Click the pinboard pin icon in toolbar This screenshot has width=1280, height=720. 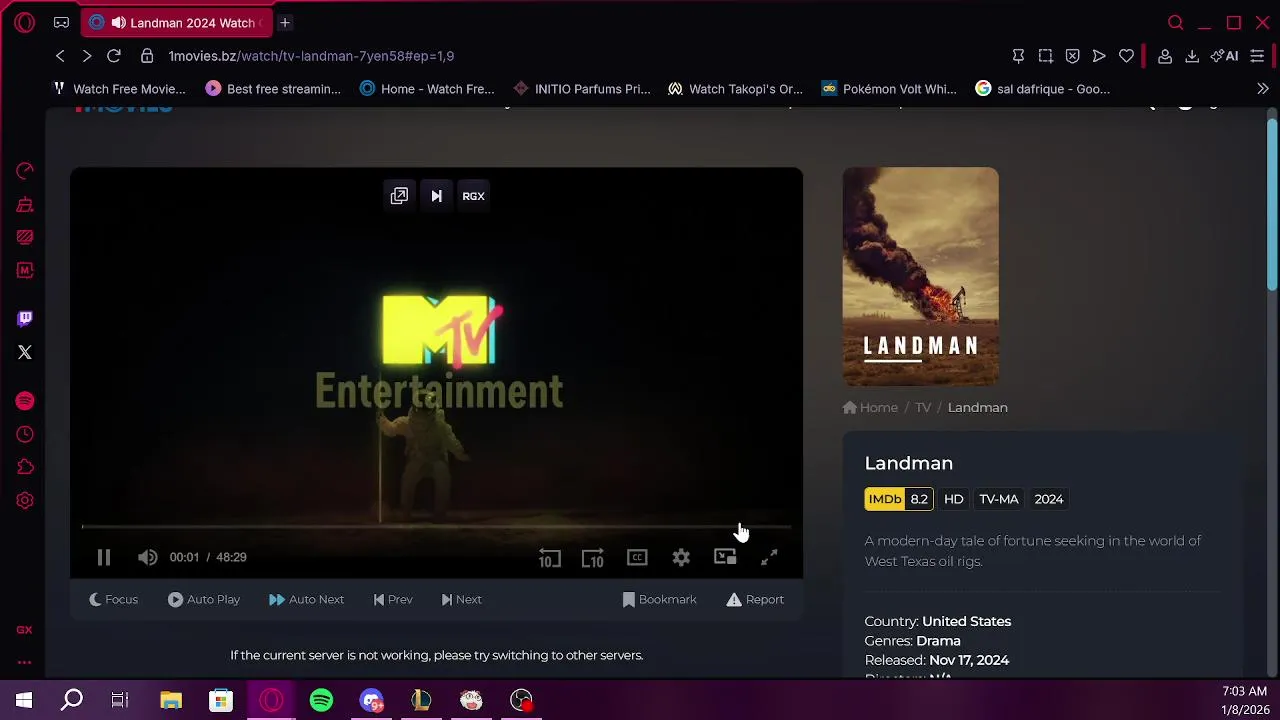(1018, 56)
